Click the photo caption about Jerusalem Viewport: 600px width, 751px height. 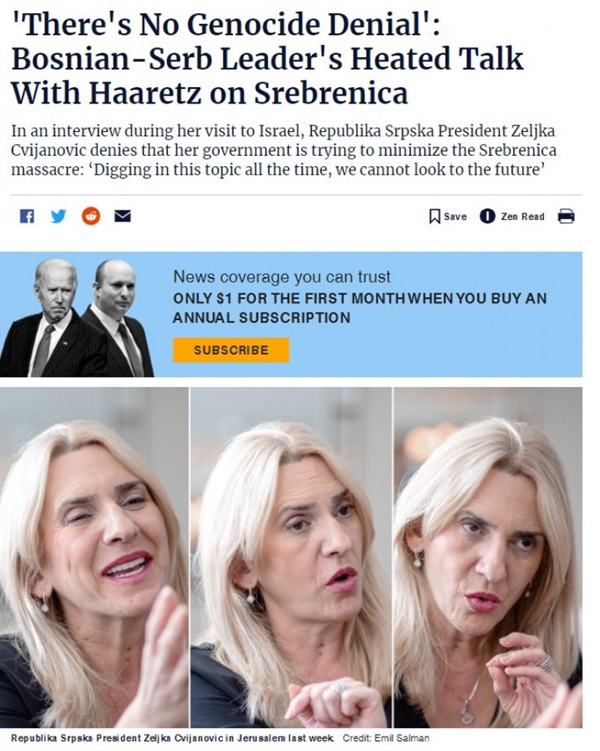click(172, 738)
